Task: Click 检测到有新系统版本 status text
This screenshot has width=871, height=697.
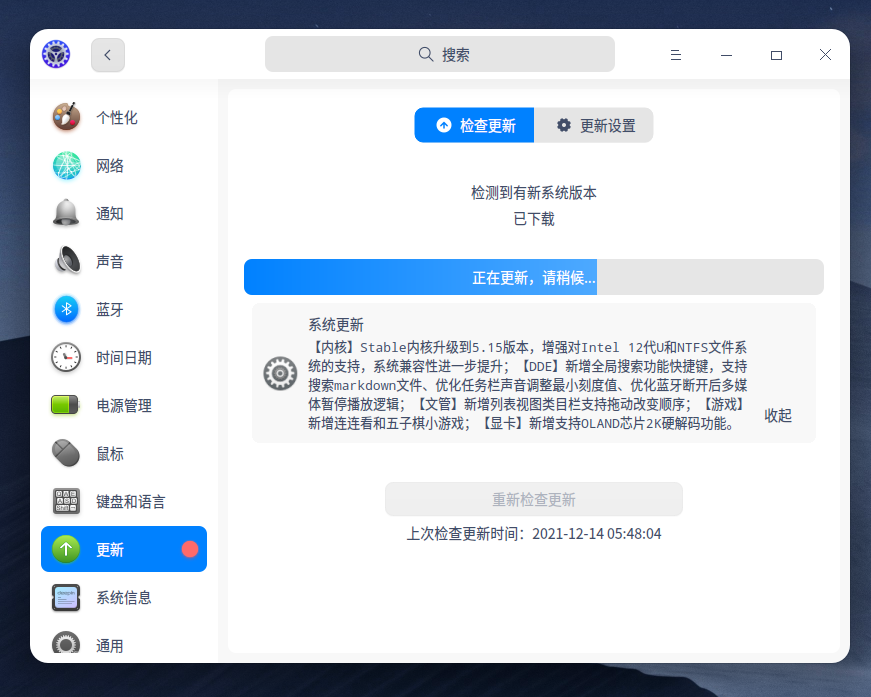Action: click(534, 193)
